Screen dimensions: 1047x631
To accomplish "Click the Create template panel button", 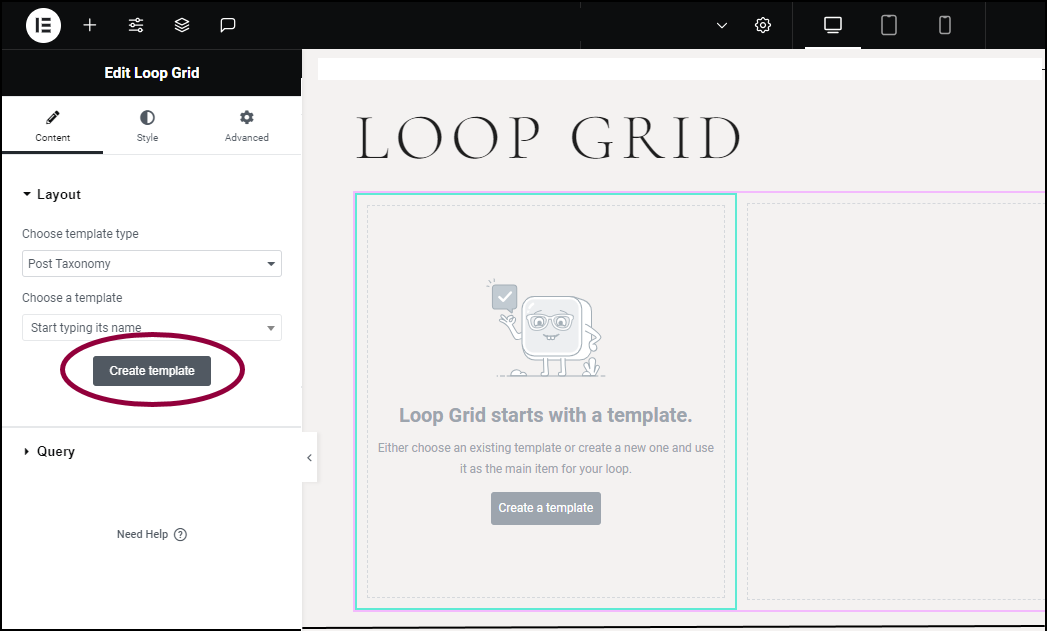I will [x=152, y=371].
